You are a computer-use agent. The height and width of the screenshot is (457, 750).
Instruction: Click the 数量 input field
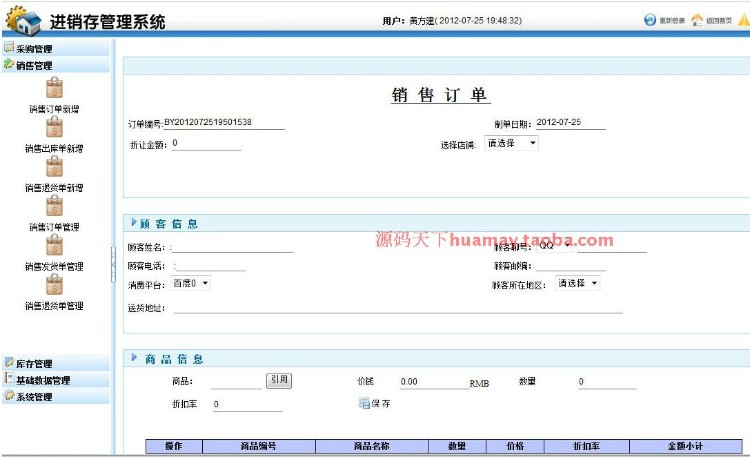[607, 382]
